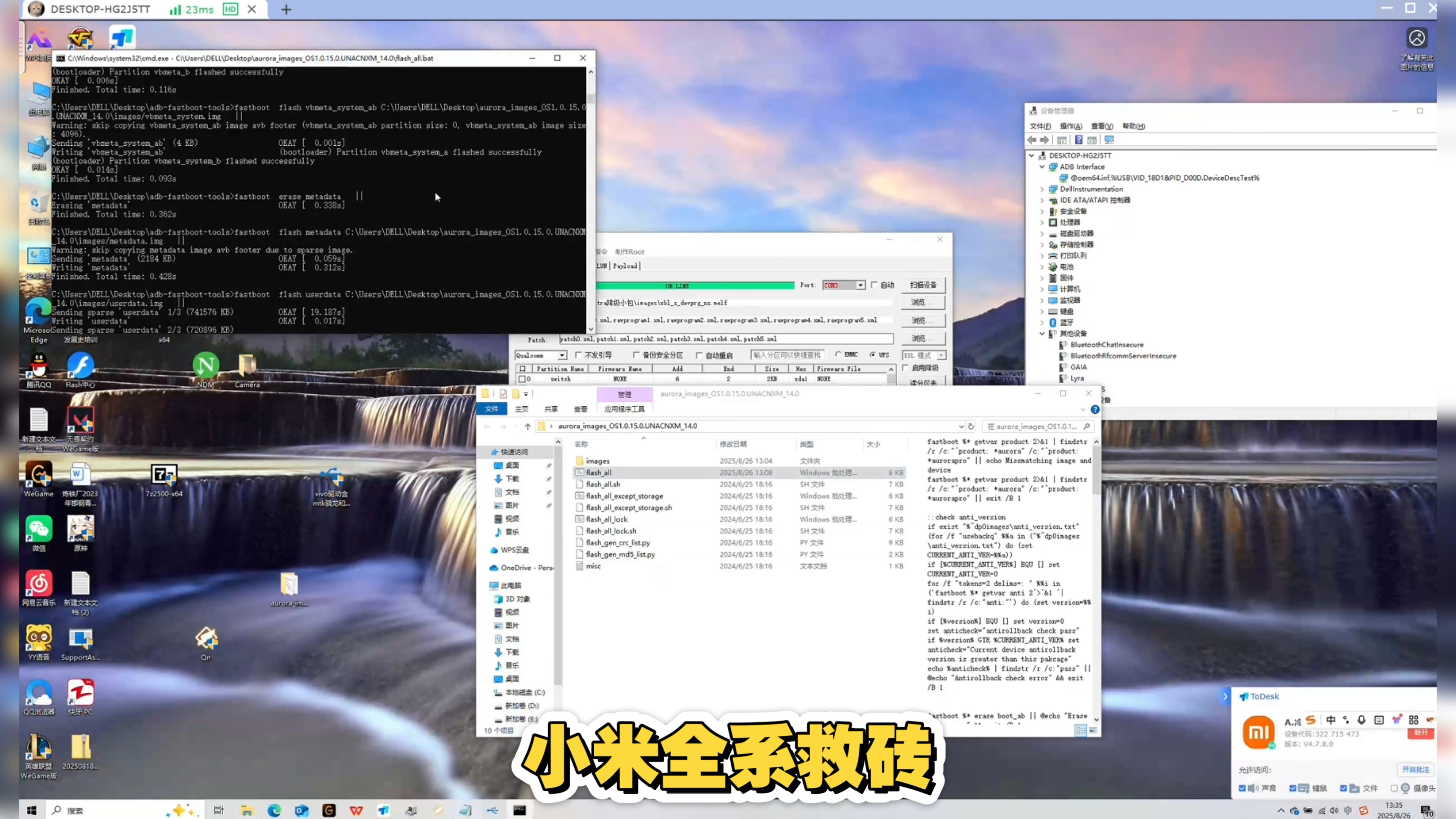Open the 文件(F) menu in Device Manager
The height and width of the screenshot is (819, 1456).
click(1040, 126)
